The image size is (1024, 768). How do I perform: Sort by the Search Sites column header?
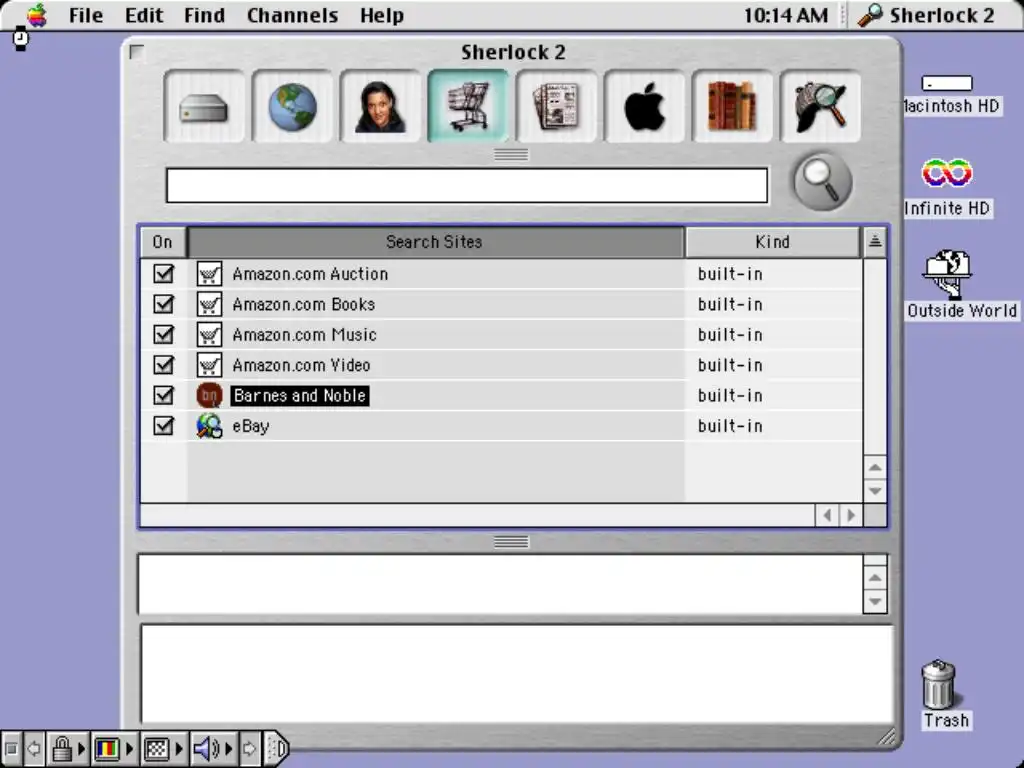(435, 242)
